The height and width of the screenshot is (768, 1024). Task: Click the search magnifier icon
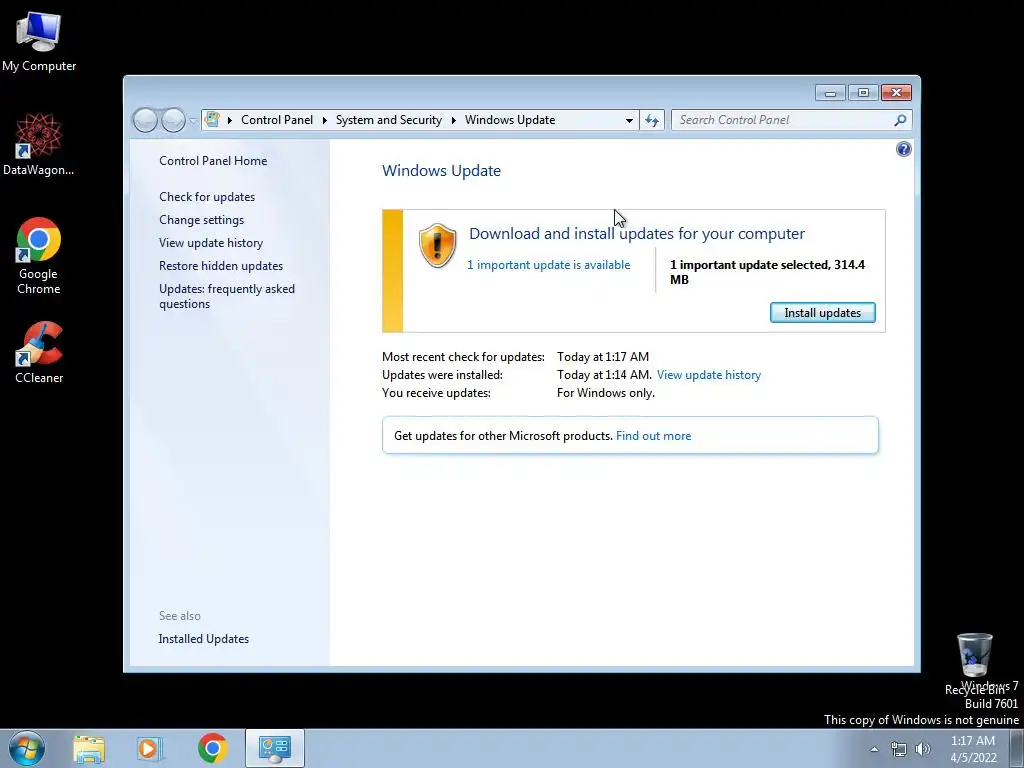pos(901,120)
